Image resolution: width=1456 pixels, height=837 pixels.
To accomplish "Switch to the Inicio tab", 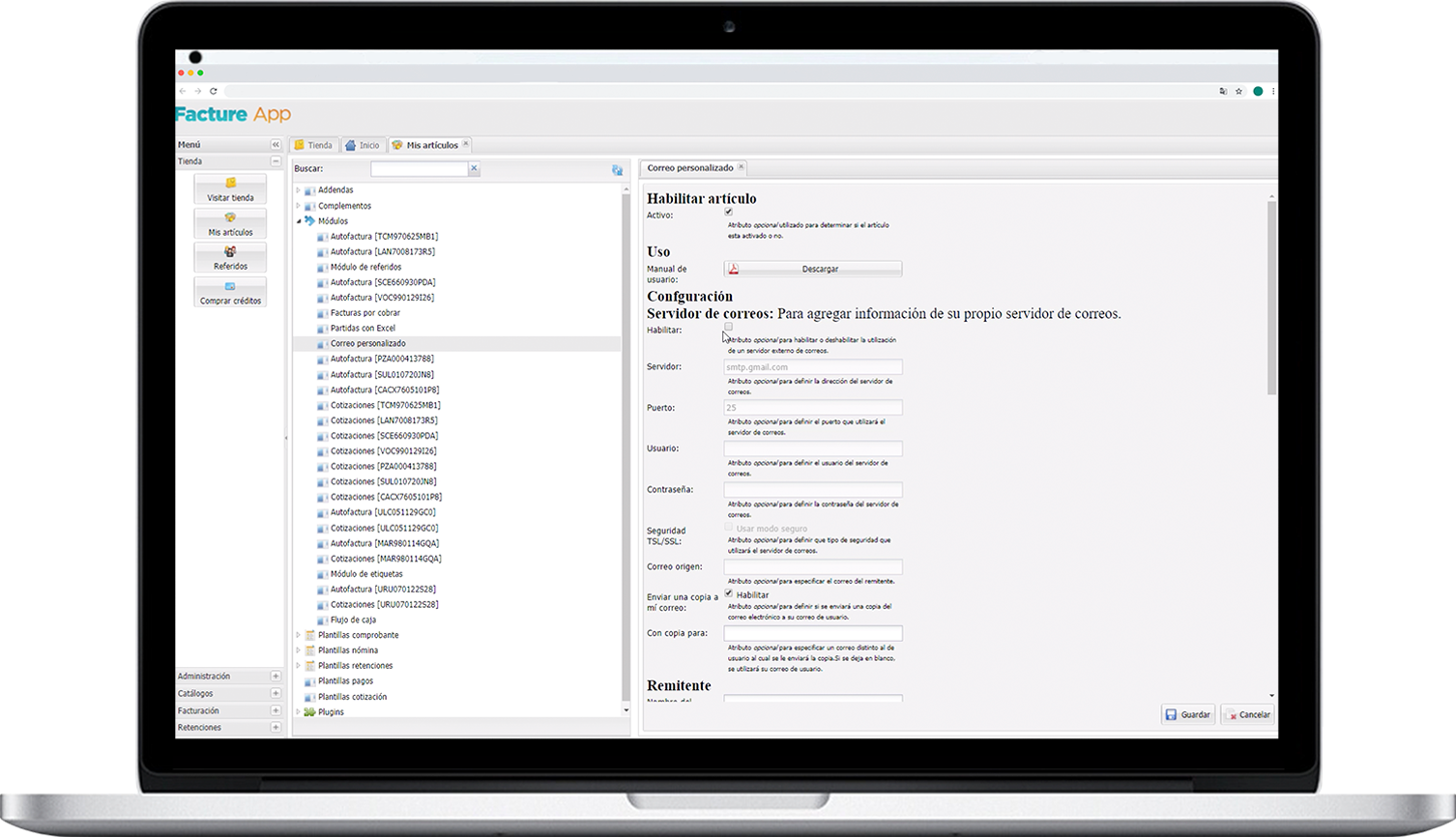I will tap(364, 145).
